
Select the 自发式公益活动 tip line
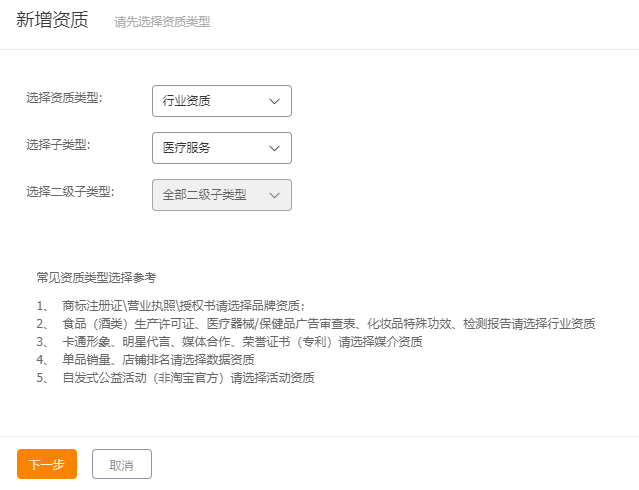click(x=188, y=378)
